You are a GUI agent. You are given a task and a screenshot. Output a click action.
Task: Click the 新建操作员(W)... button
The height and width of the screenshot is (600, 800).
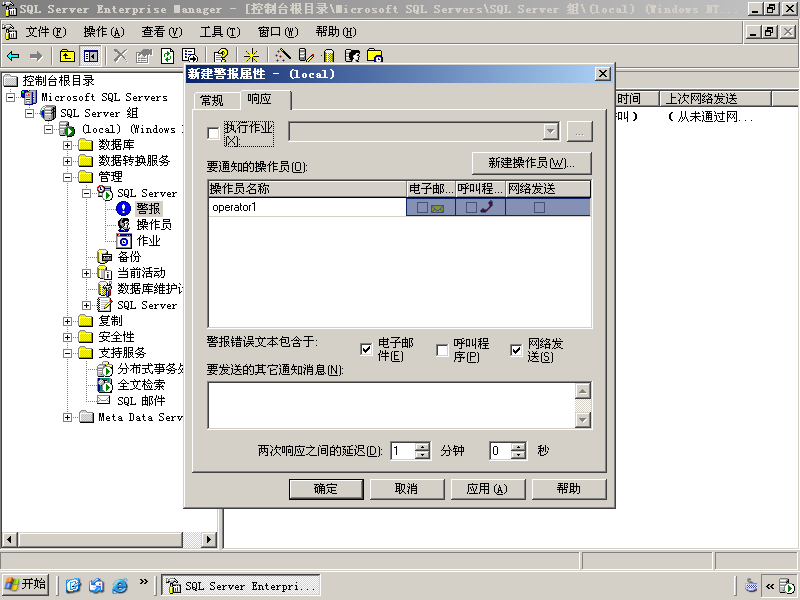[x=532, y=163]
